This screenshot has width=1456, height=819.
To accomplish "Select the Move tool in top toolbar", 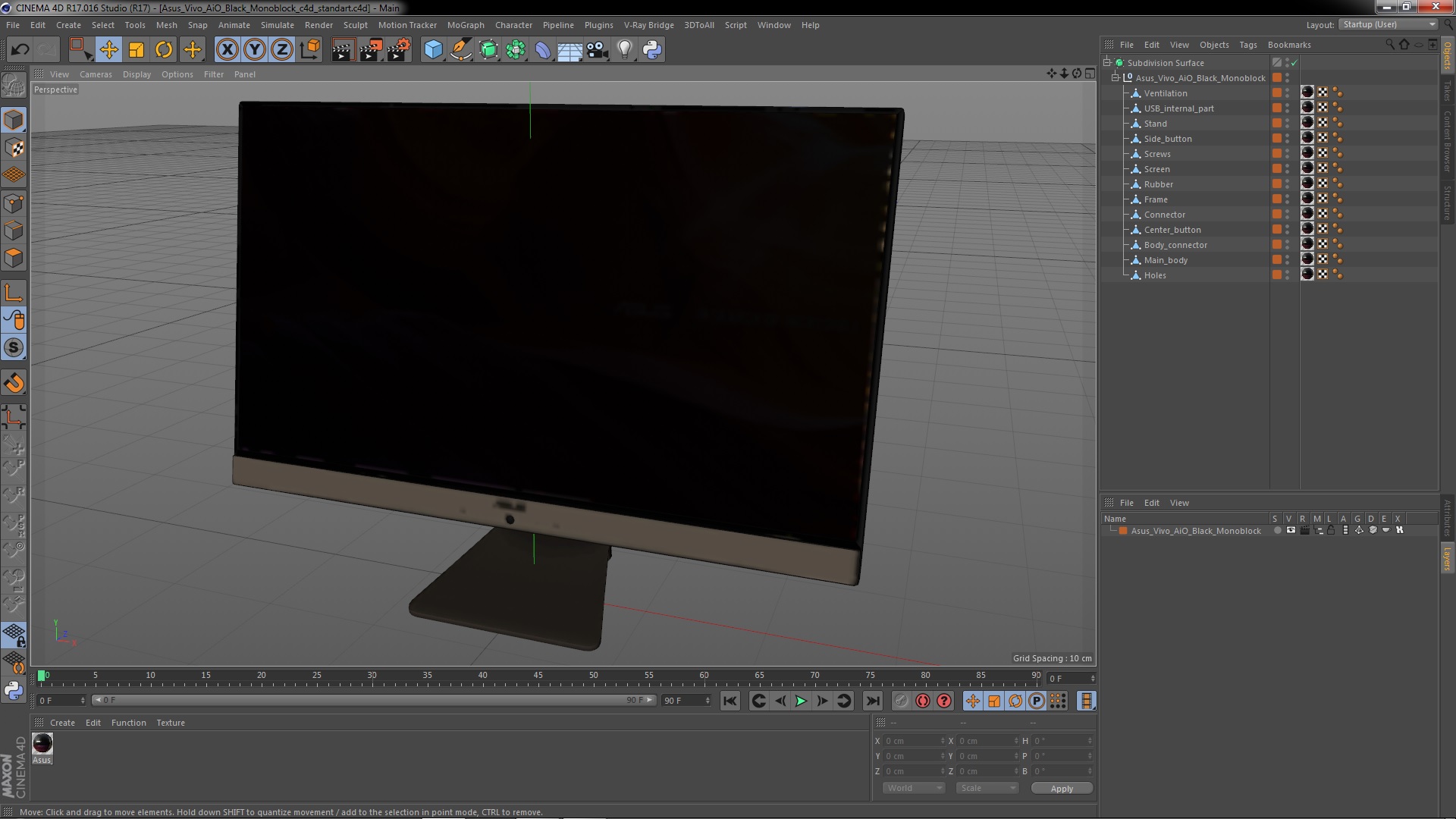I will coord(108,50).
